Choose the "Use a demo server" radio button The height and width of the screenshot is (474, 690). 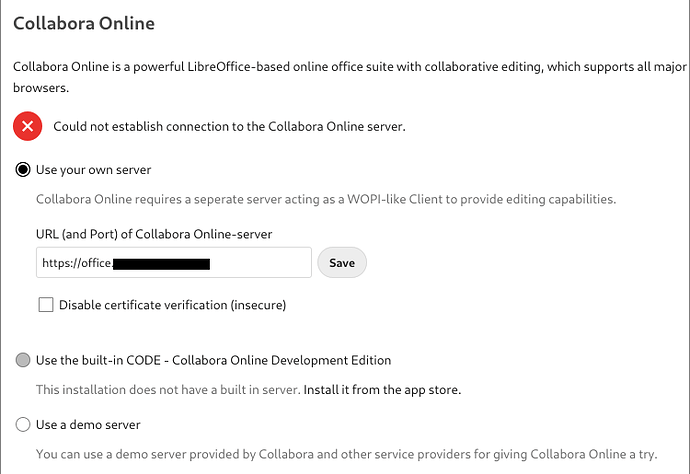[x=23, y=425]
